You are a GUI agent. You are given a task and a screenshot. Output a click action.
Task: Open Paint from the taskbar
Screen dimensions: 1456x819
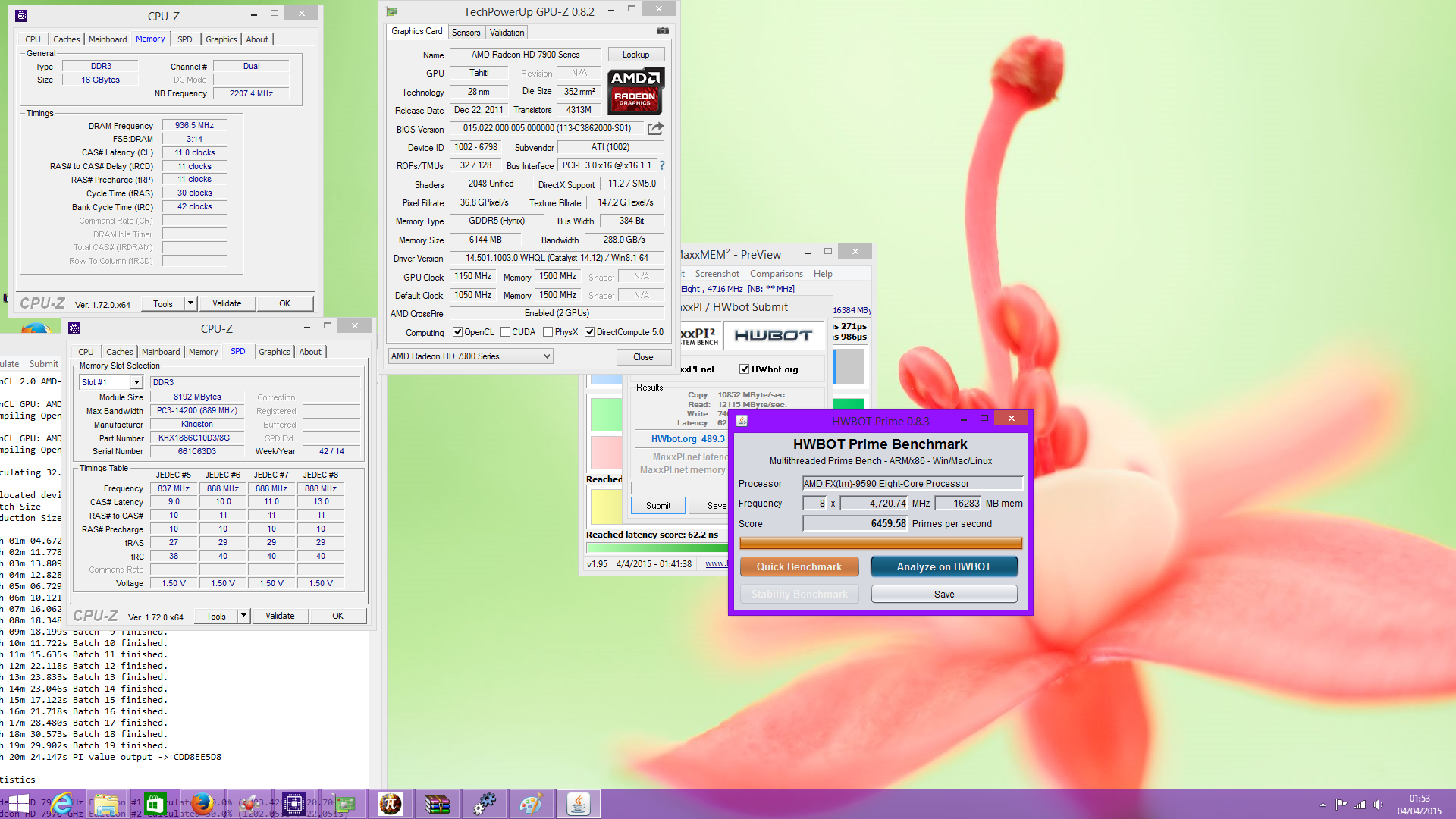click(x=531, y=804)
